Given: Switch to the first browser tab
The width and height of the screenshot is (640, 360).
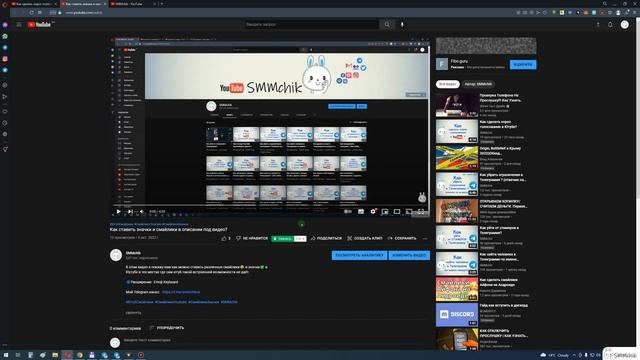Looking at the screenshot, I should (x=33, y=4).
